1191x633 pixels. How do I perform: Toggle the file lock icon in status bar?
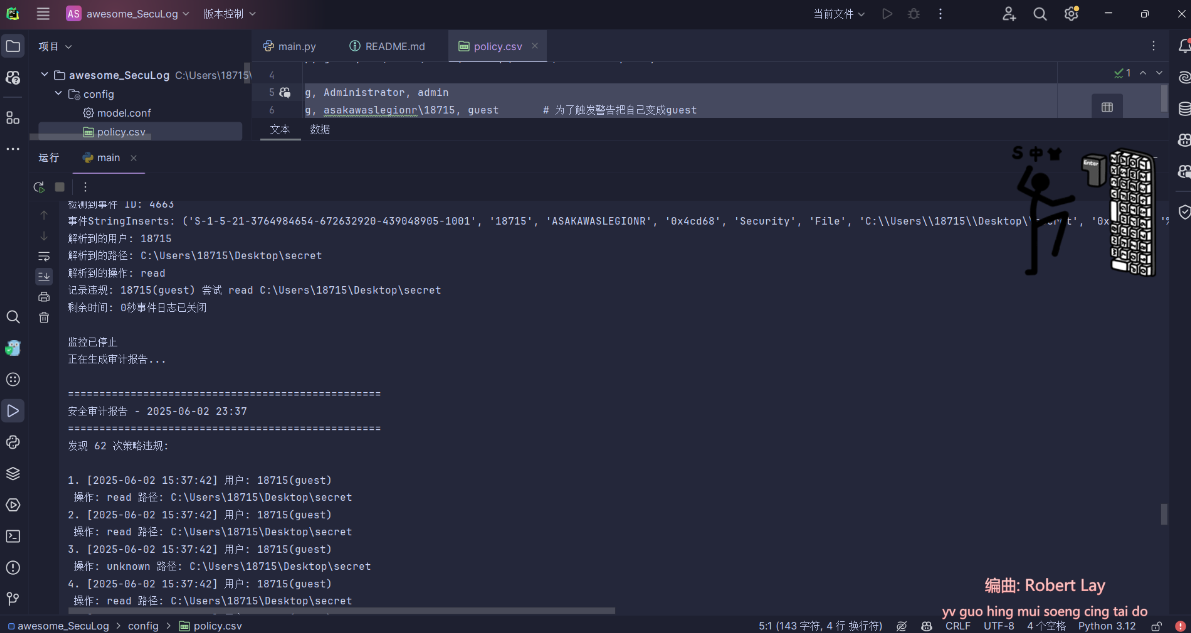coord(1156,625)
